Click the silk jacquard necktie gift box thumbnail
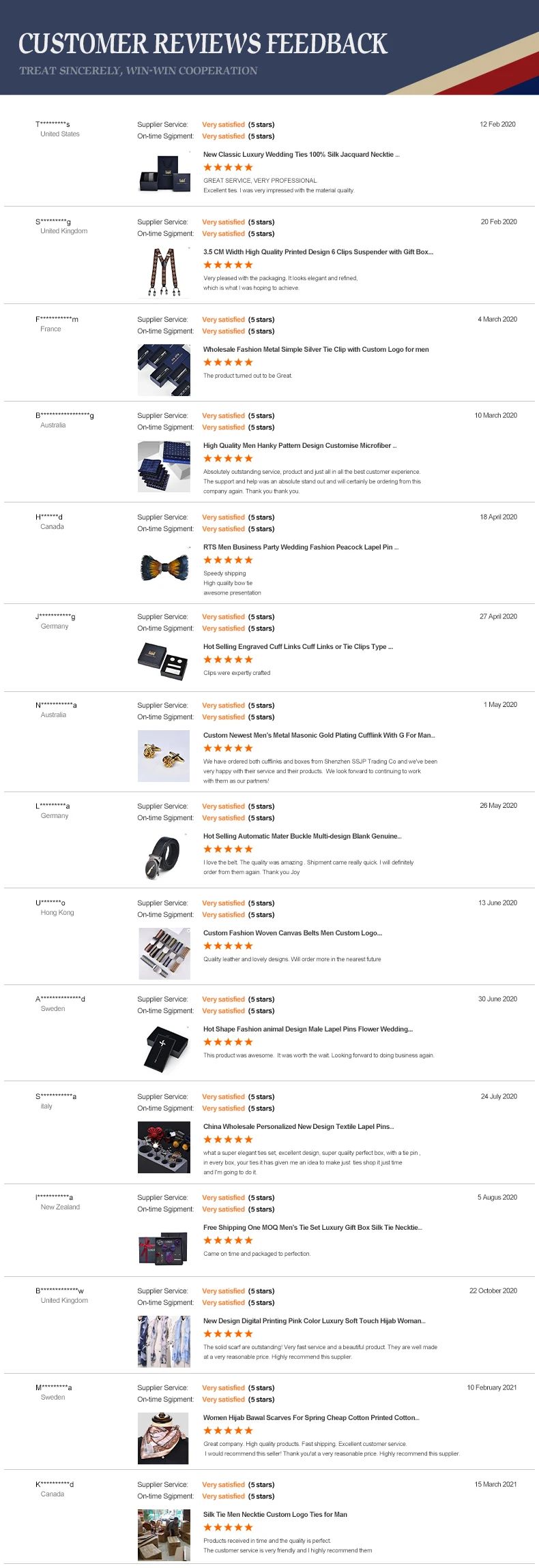Screen dimensions: 539x1568 tap(164, 175)
